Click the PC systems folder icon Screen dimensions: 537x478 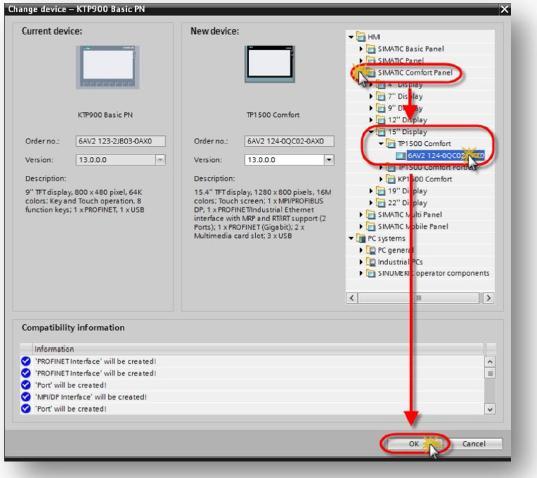coord(361,238)
